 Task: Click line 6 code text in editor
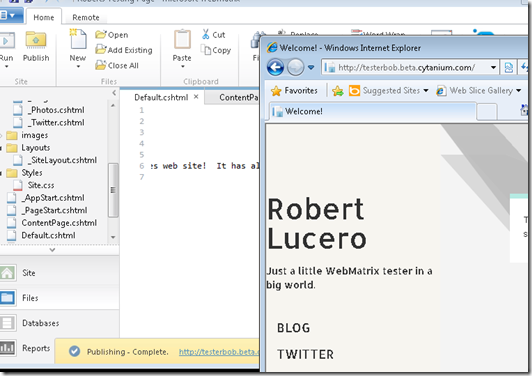204,166
